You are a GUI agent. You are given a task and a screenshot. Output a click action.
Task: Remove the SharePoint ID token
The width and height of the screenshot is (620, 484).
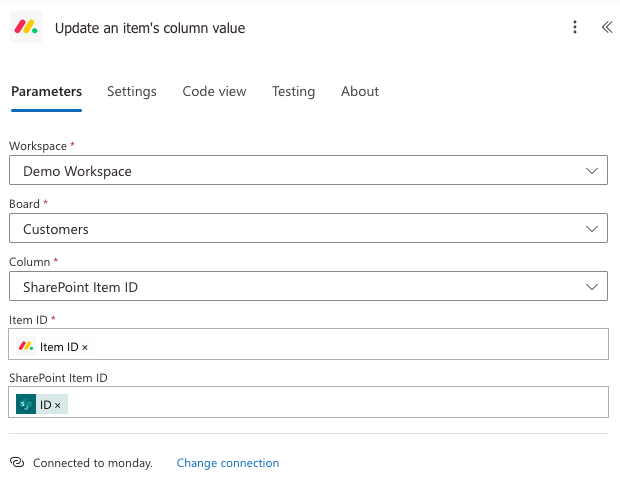(x=58, y=405)
